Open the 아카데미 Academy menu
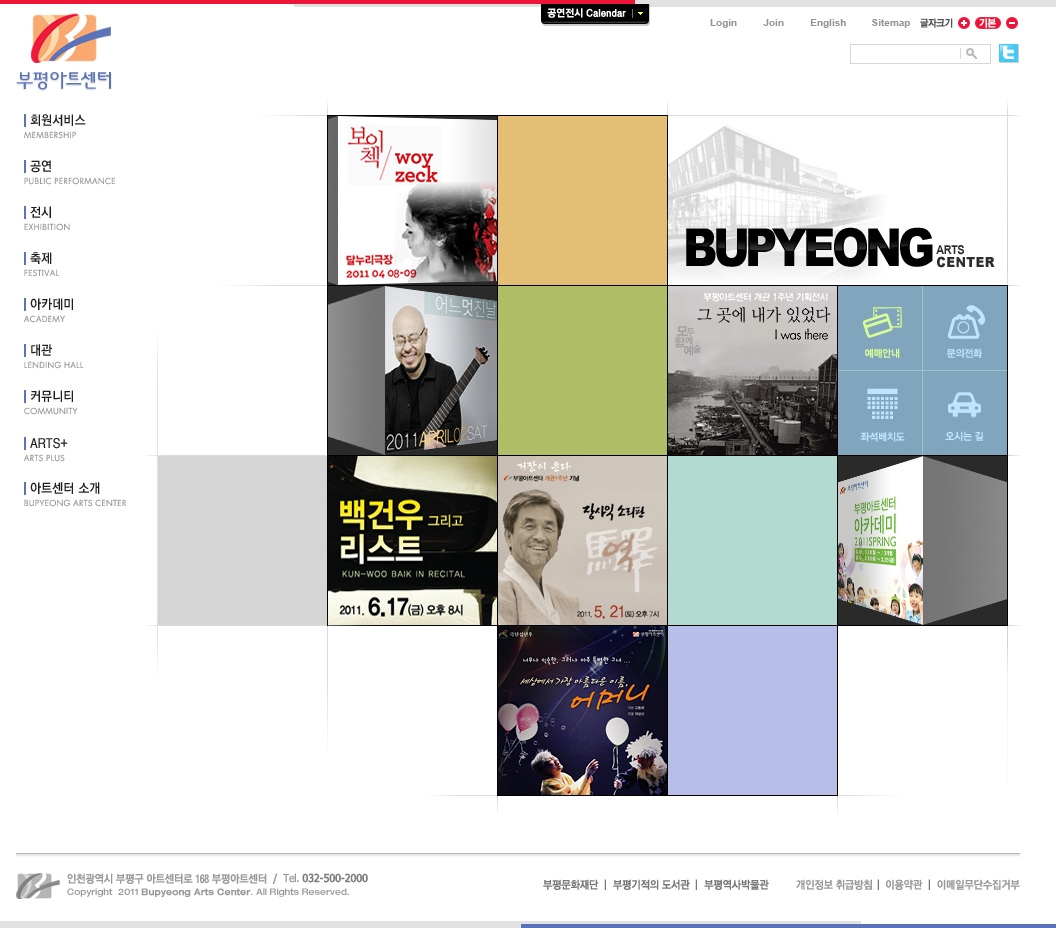 coord(48,310)
